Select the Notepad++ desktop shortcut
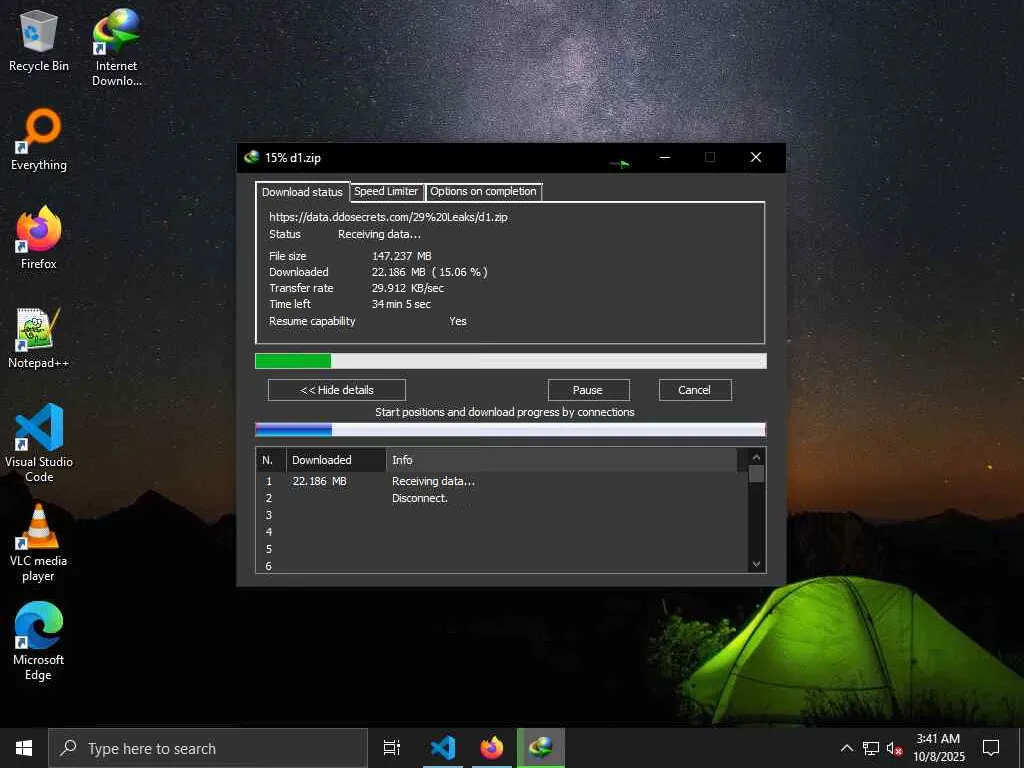The height and width of the screenshot is (768, 1024). click(39, 338)
